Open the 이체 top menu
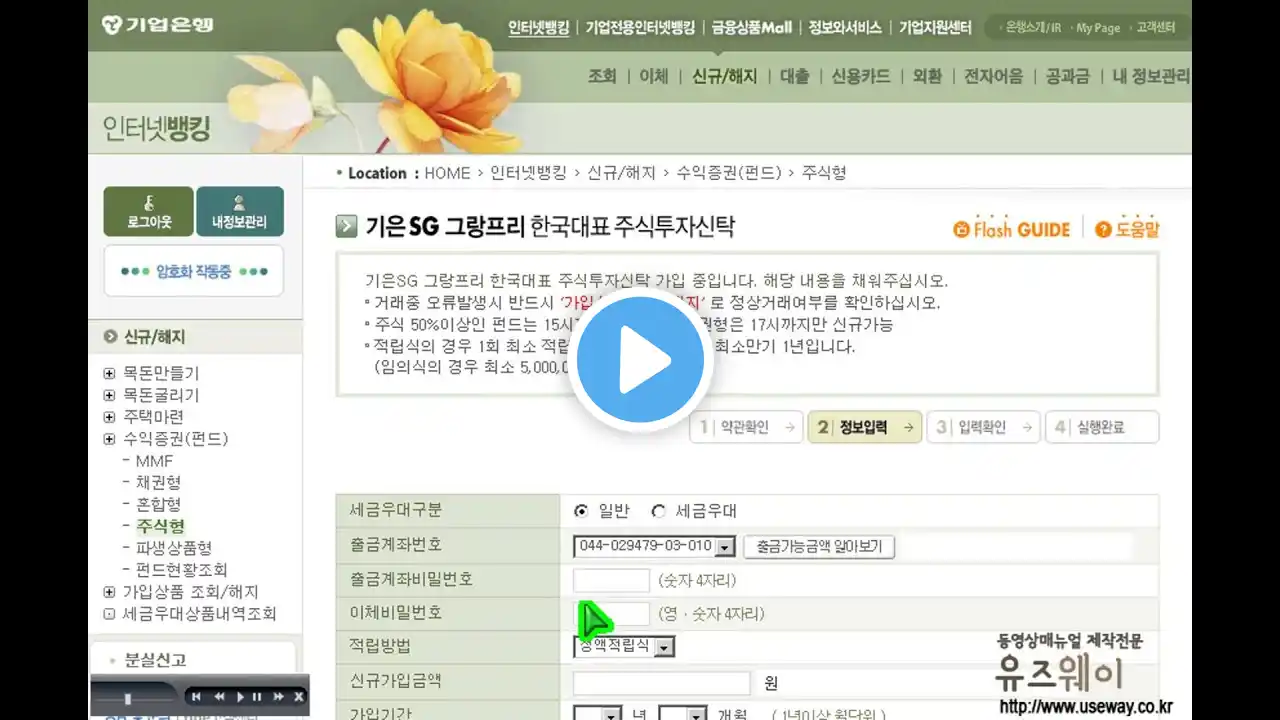Image resolution: width=1280 pixels, height=720 pixels. click(654, 76)
